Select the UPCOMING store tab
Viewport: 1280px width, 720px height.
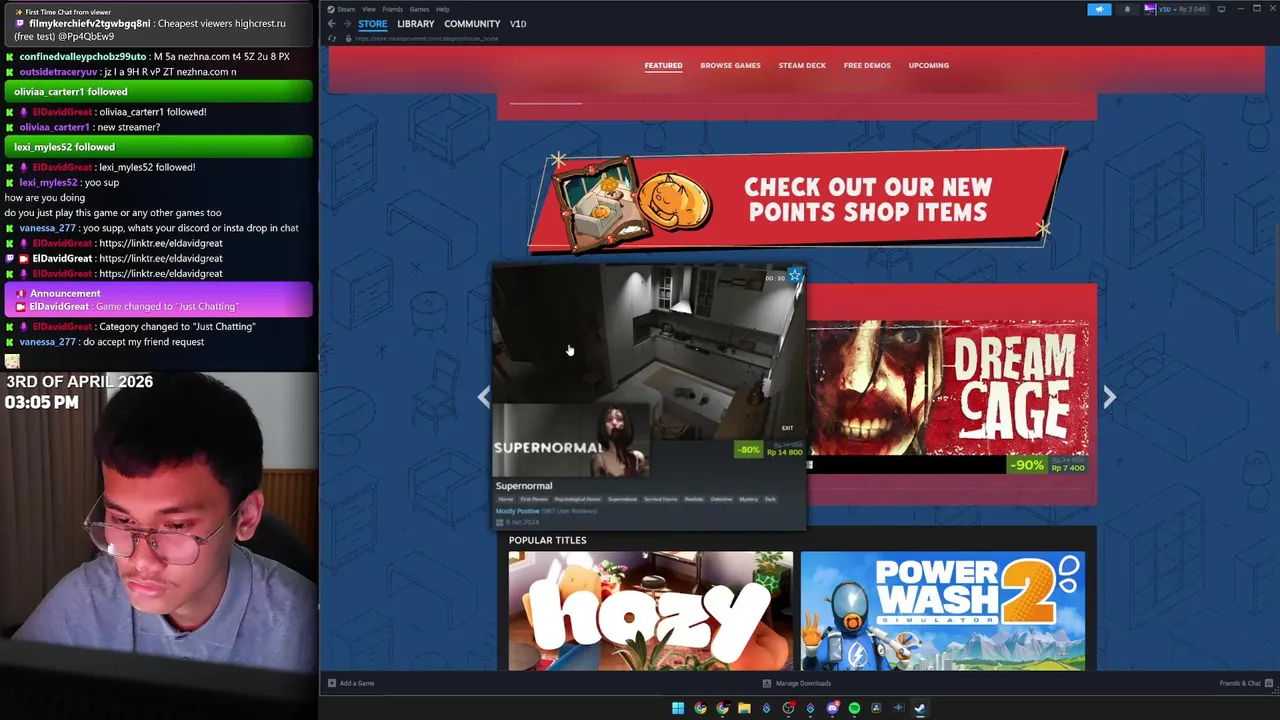(x=929, y=65)
